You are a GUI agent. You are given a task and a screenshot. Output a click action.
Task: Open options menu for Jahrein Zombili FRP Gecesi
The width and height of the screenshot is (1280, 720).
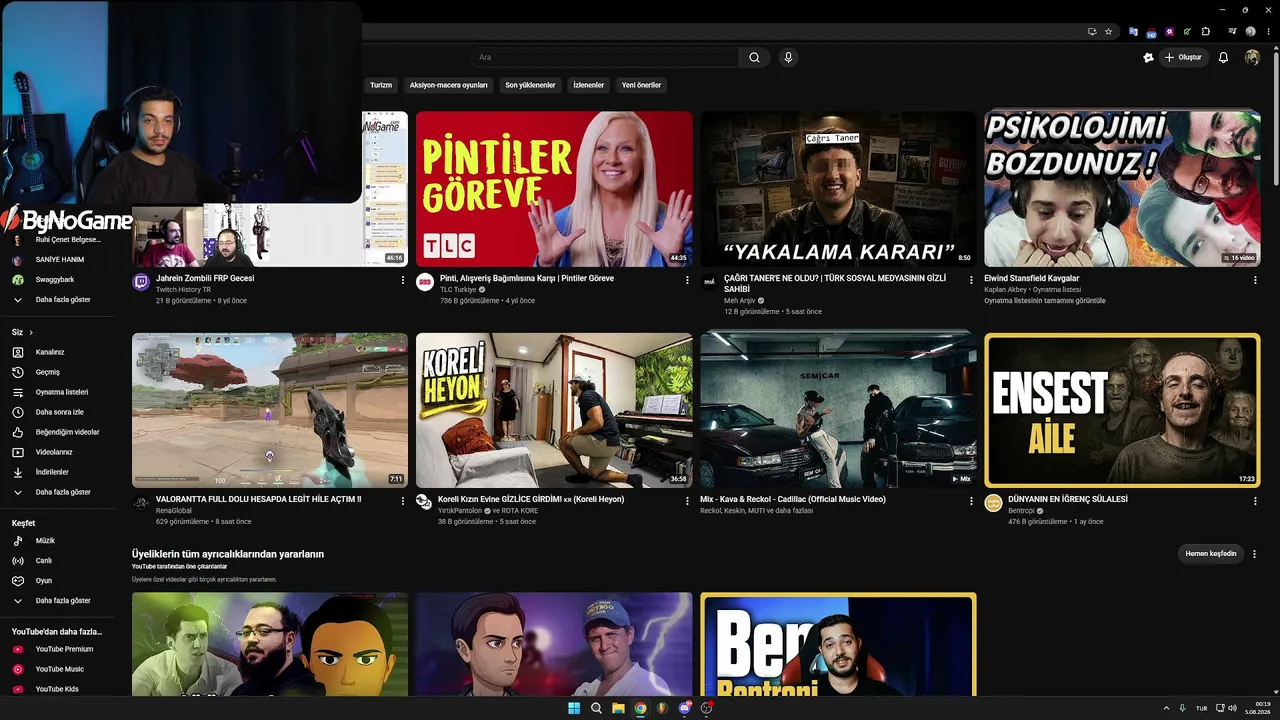point(403,280)
